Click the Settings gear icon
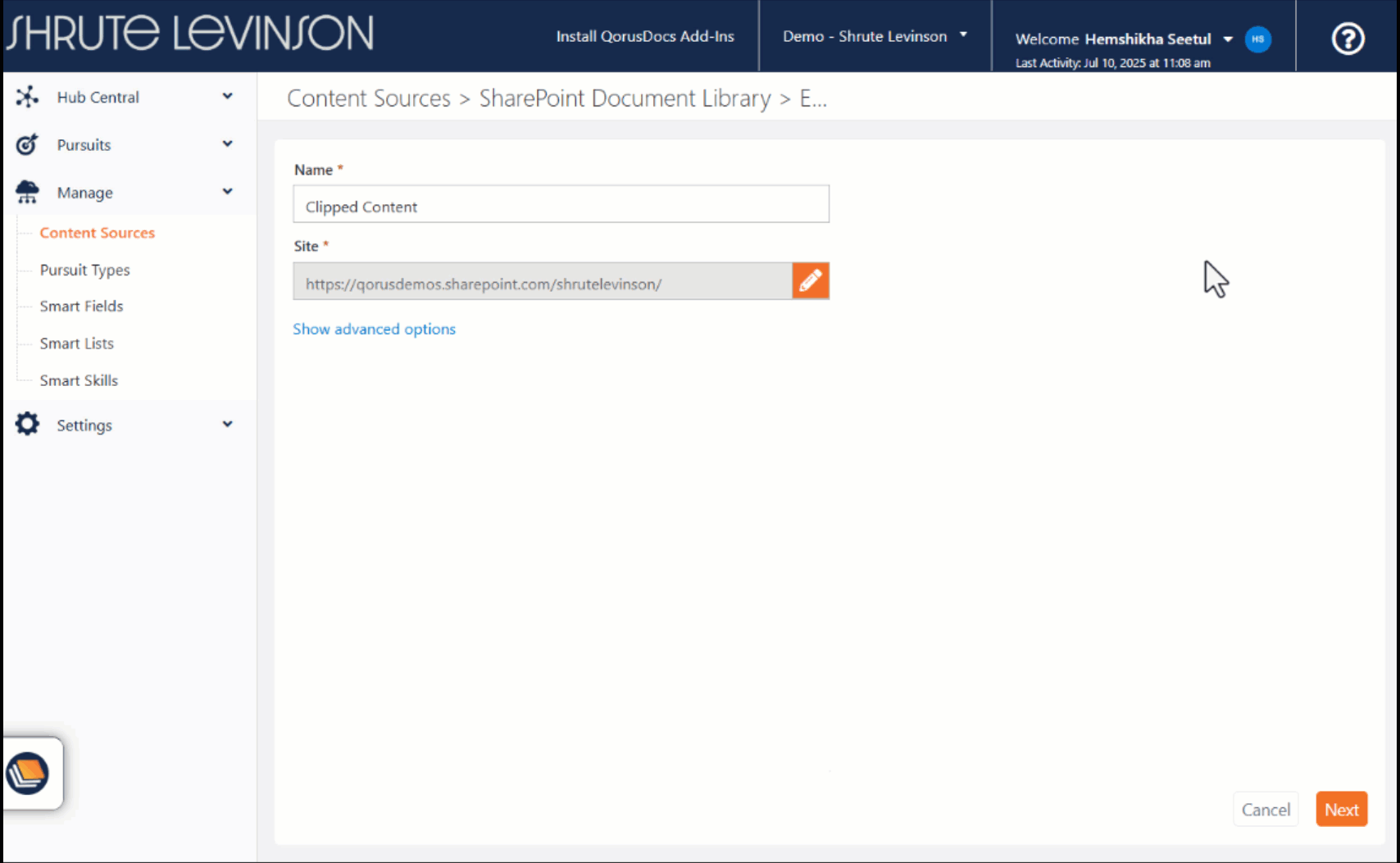 pos(27,425)
